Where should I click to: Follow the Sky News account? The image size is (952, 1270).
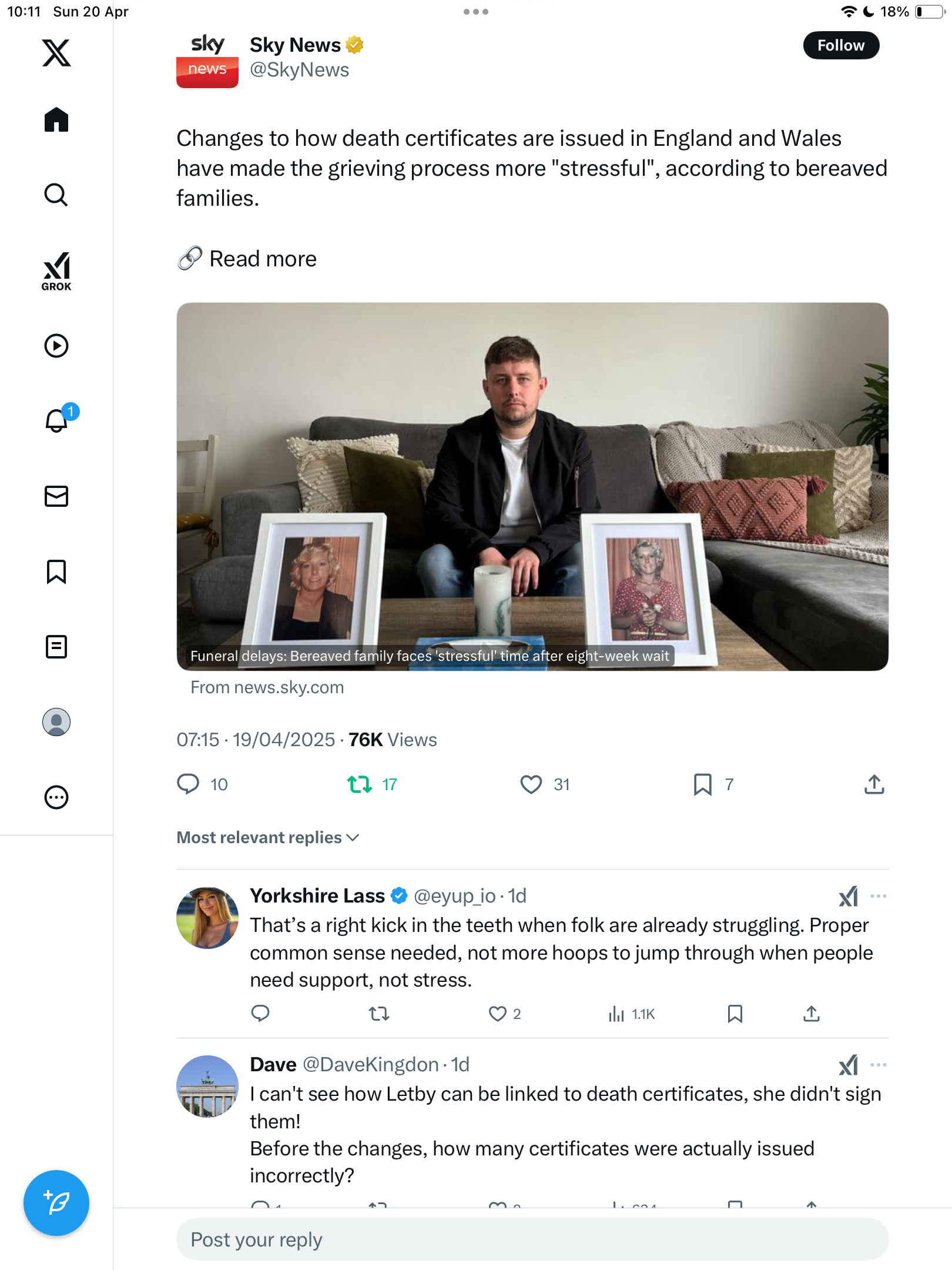pos(841,45)
